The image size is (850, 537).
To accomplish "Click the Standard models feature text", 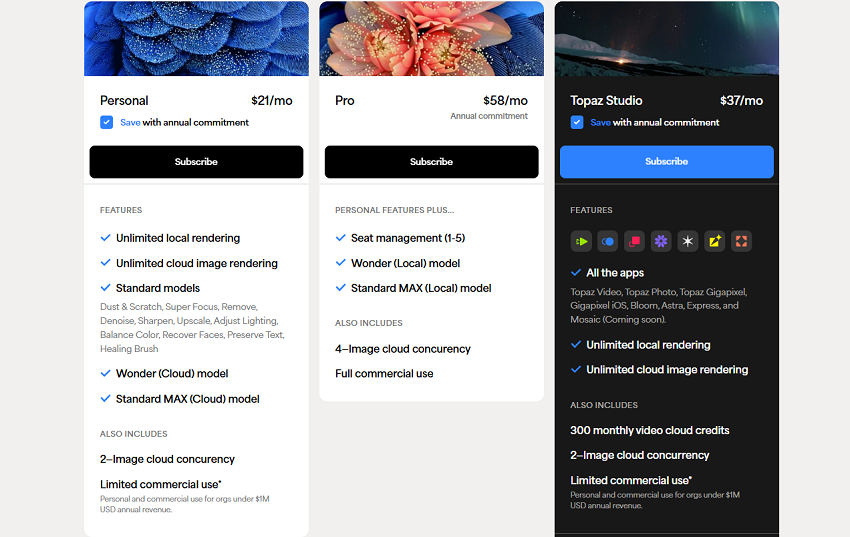I will [x=158, y=288].
